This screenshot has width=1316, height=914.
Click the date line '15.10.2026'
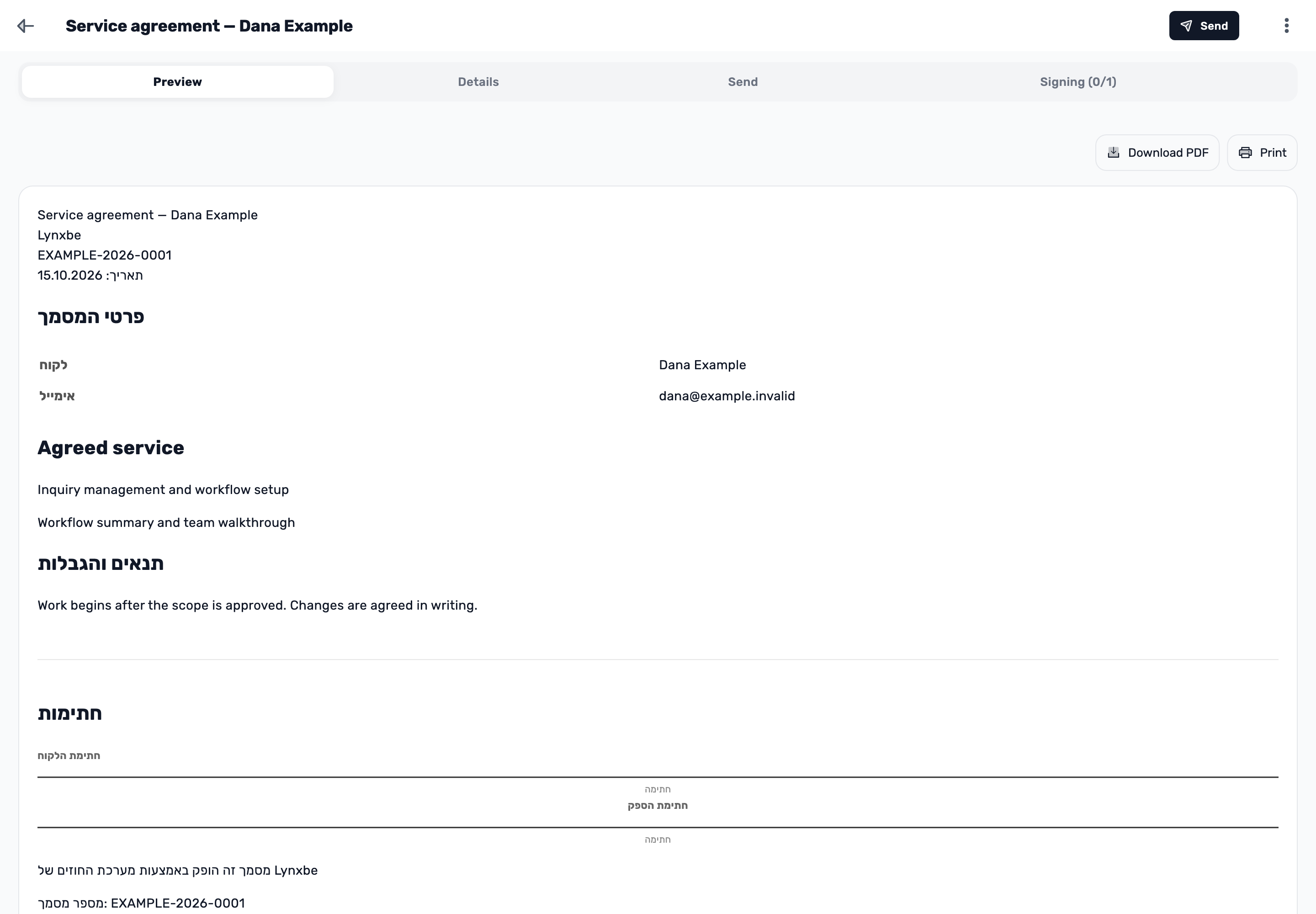point(90,276)
